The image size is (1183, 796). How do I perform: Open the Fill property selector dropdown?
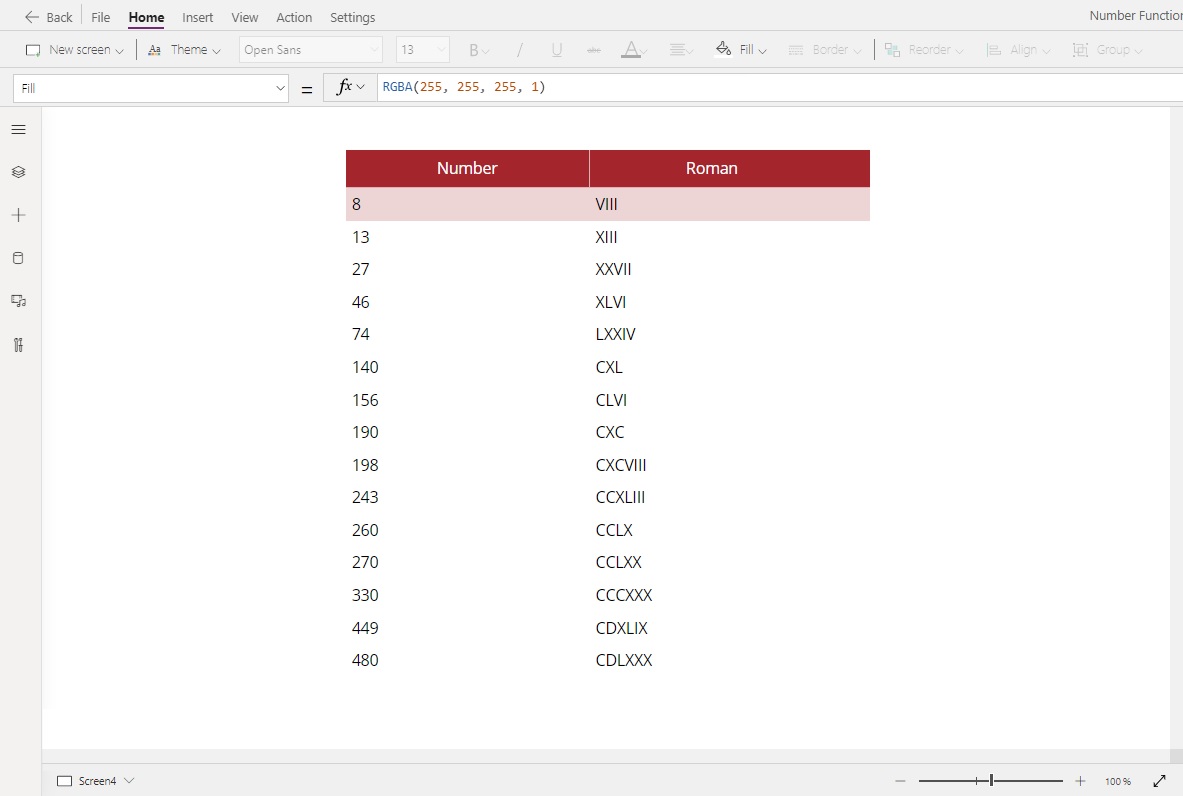point(151,88)
